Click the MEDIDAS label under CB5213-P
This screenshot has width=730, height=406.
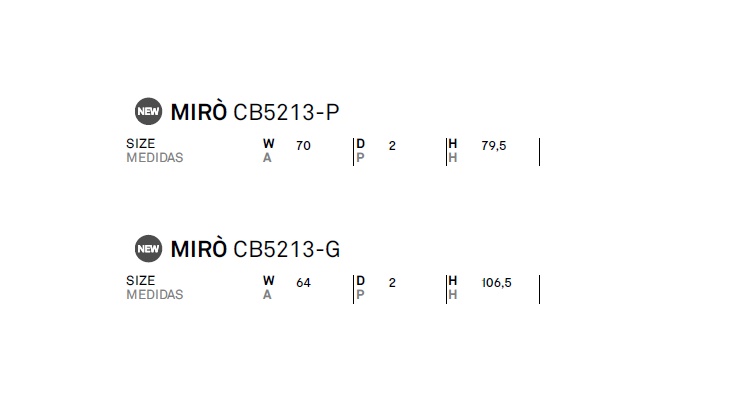click(155, 158)
